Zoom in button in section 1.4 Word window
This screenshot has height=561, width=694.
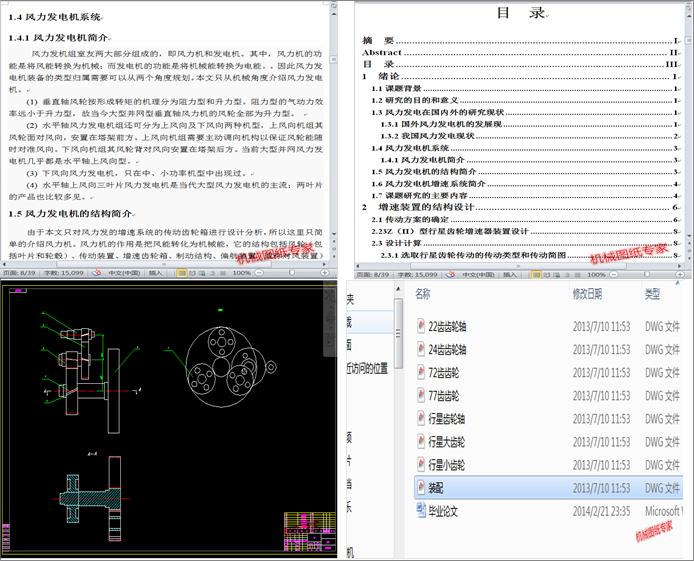[x=324, y=273]
